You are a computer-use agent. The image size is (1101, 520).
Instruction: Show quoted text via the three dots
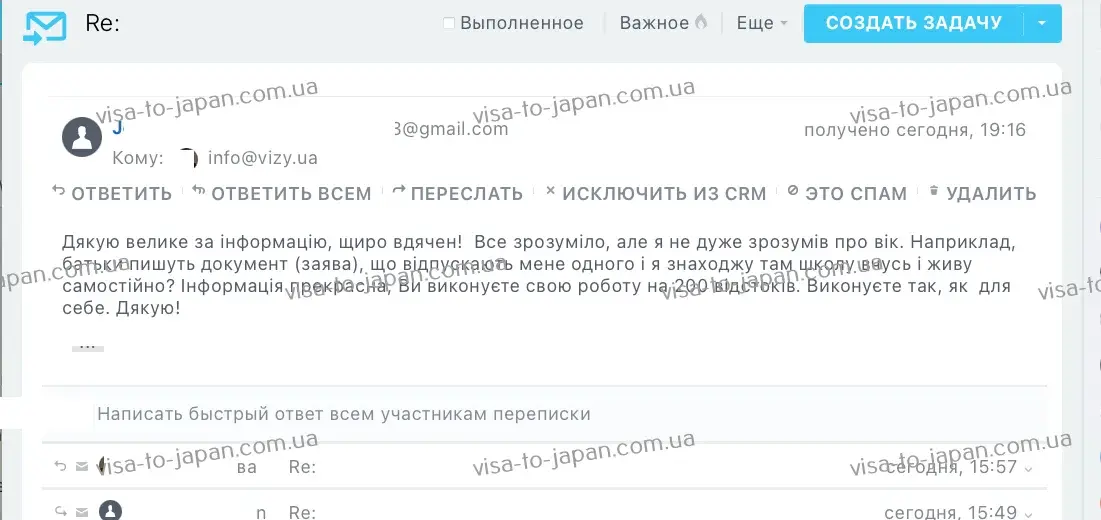click(x=87, y=346)
